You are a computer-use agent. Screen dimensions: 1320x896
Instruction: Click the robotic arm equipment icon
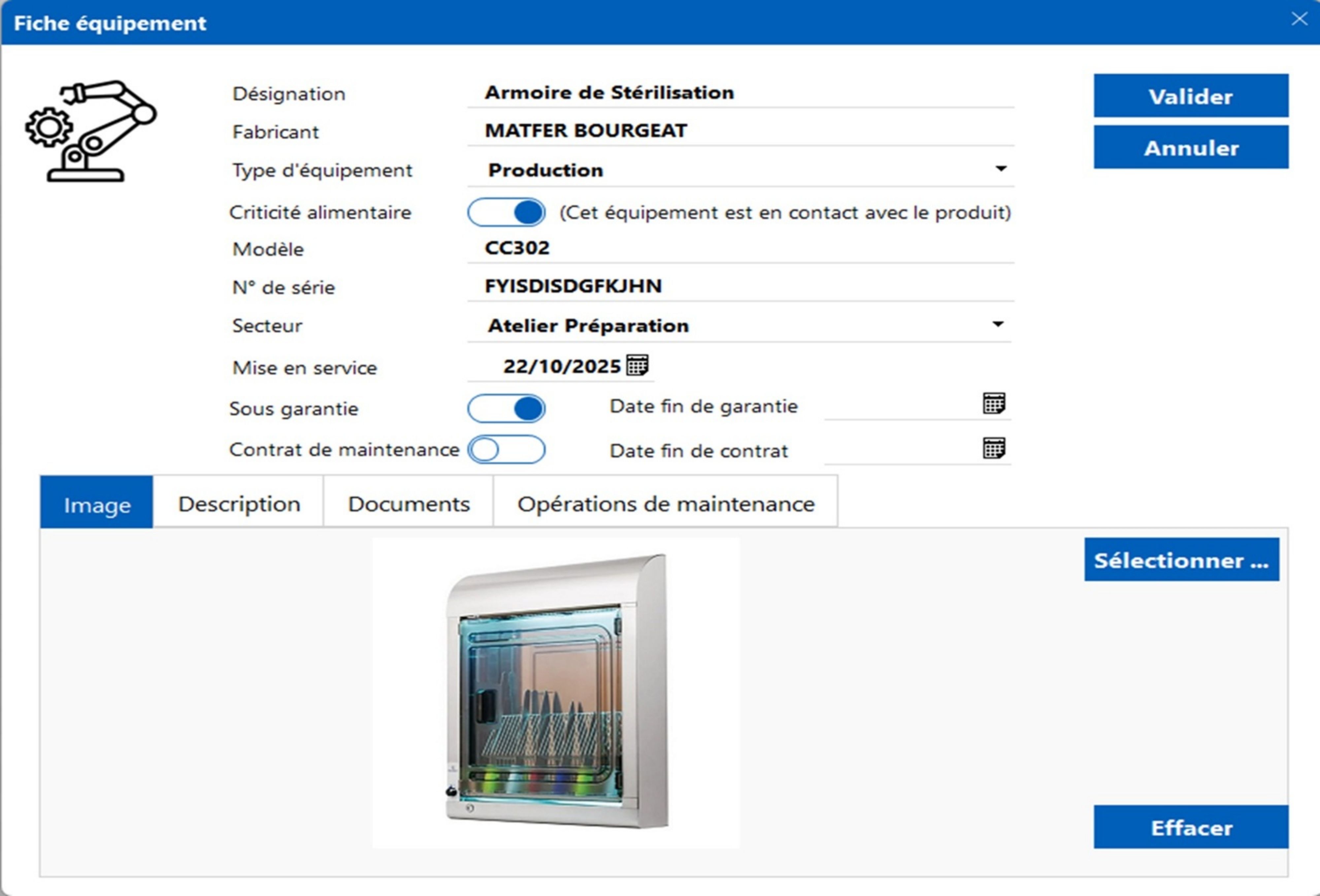pos(91,131)
